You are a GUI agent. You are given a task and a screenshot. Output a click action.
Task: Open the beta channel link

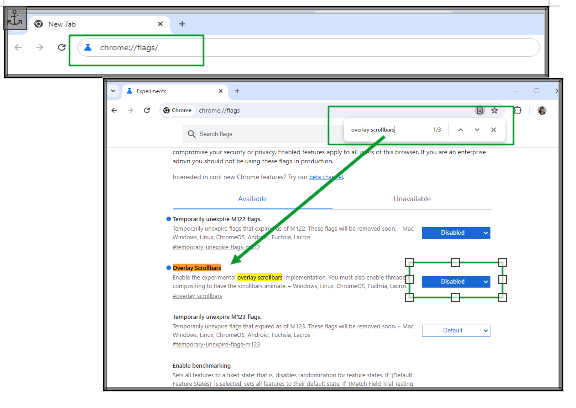pos(326,177)
